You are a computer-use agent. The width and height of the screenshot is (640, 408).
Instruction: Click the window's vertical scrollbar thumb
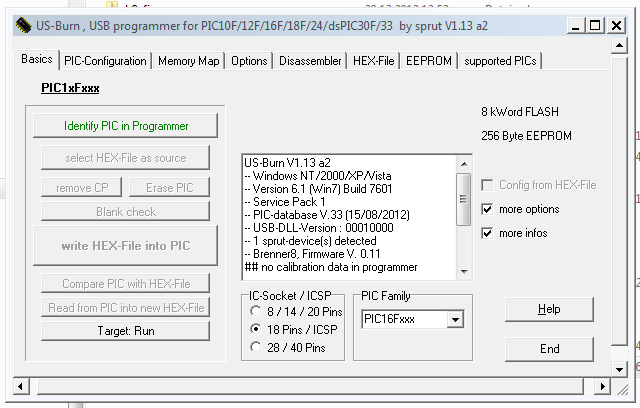(x=619, y=202)
